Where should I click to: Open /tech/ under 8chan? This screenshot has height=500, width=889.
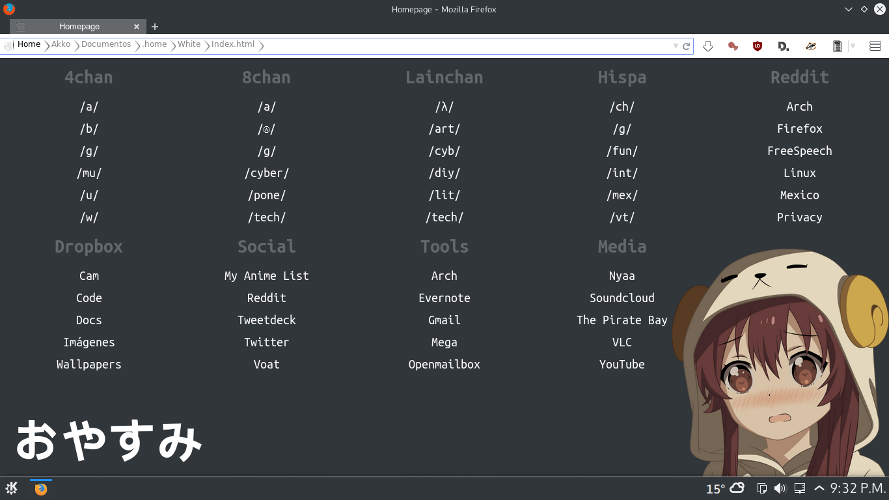266,217
